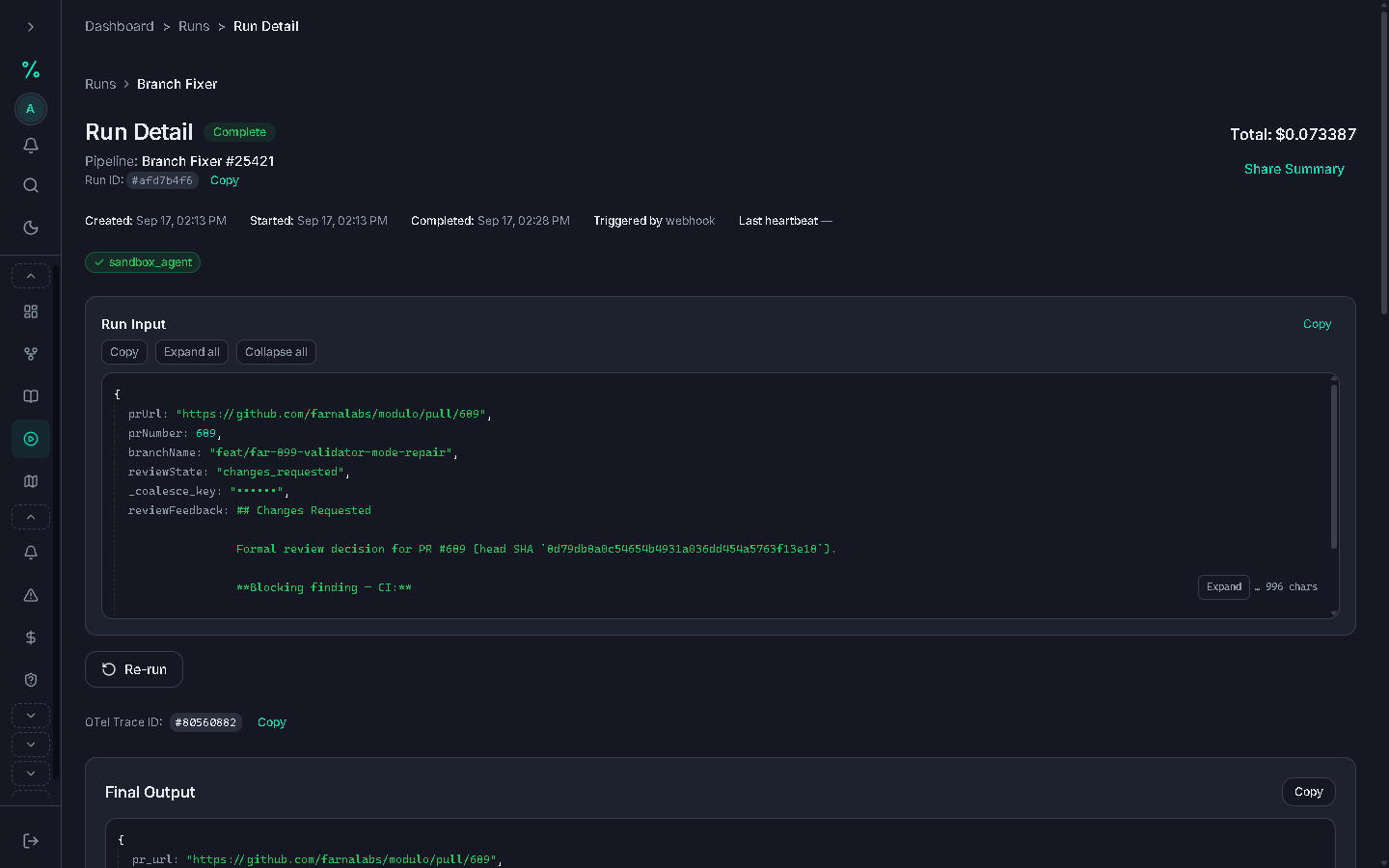Click the Pipeline: Branch Fixer #25421 text

pyautogui.click(x=179, y=161)
